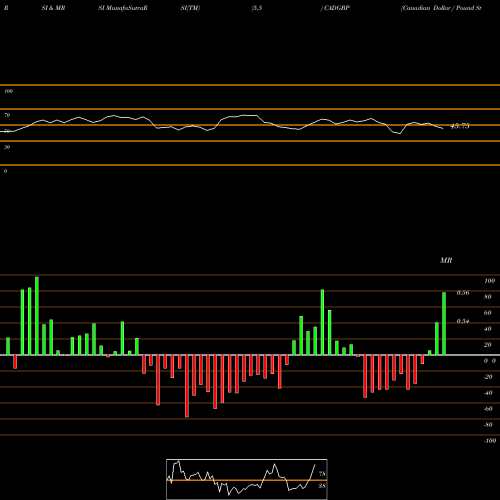
Task: Select the last green histogram bar
Action: tap(444, 323)
